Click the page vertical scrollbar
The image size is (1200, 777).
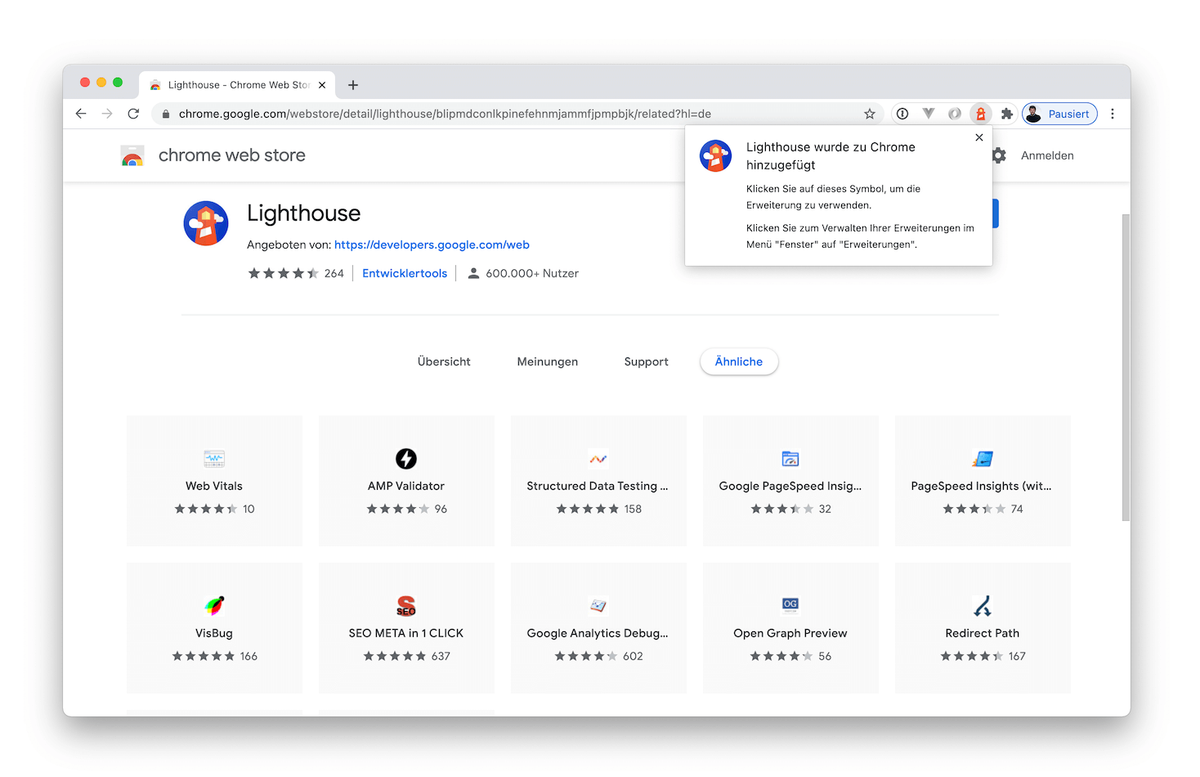1125,367
